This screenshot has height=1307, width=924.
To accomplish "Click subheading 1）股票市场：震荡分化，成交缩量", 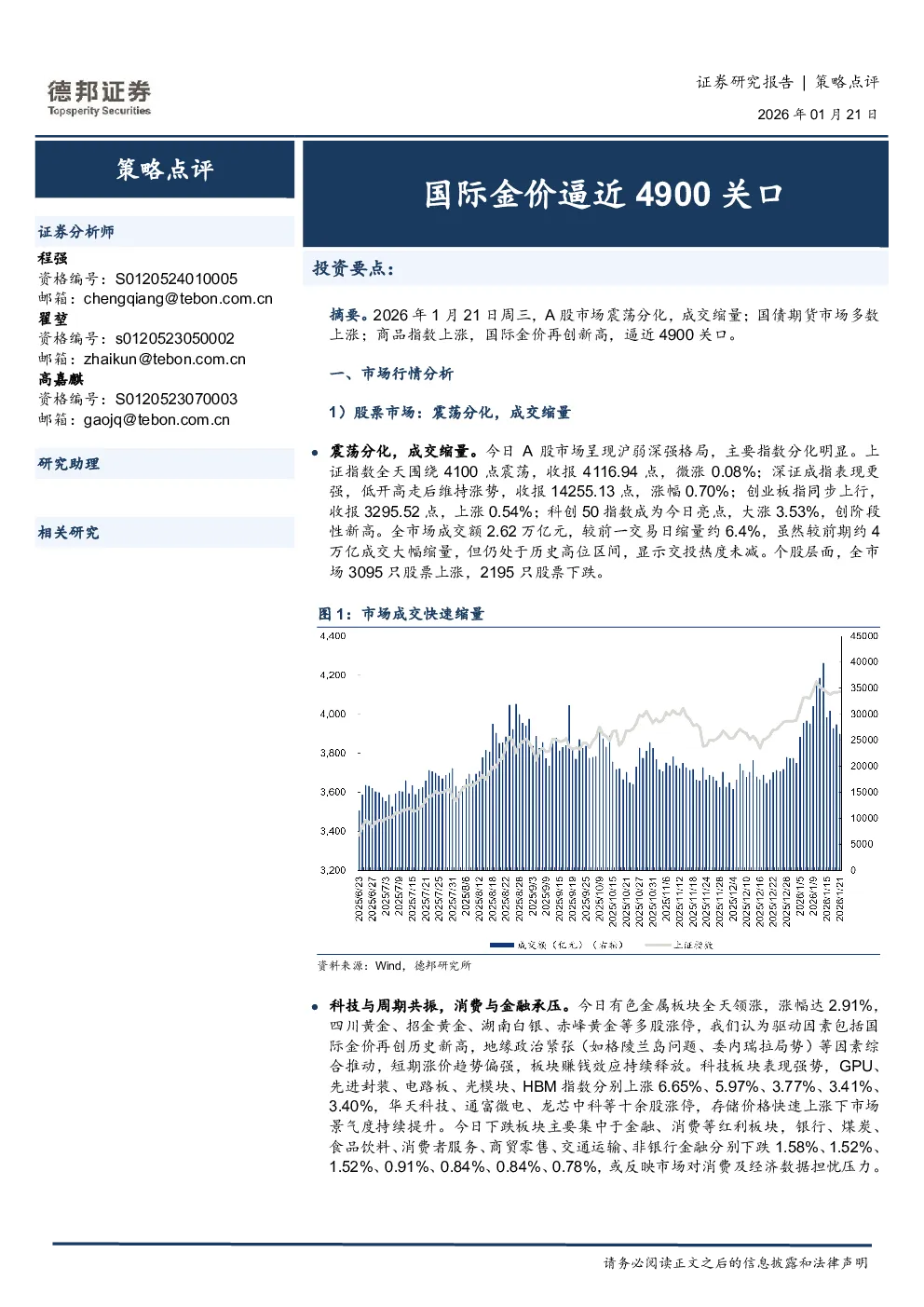I will (x=450, y=413).
